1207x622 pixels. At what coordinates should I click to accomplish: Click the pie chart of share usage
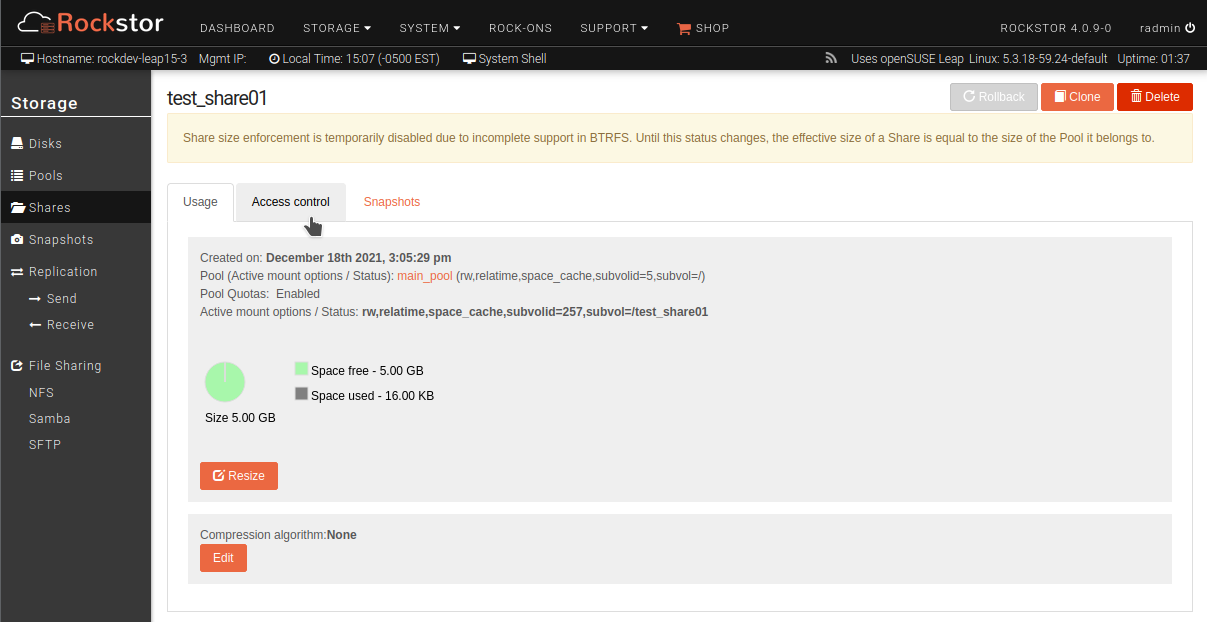(x=225, y=382)
